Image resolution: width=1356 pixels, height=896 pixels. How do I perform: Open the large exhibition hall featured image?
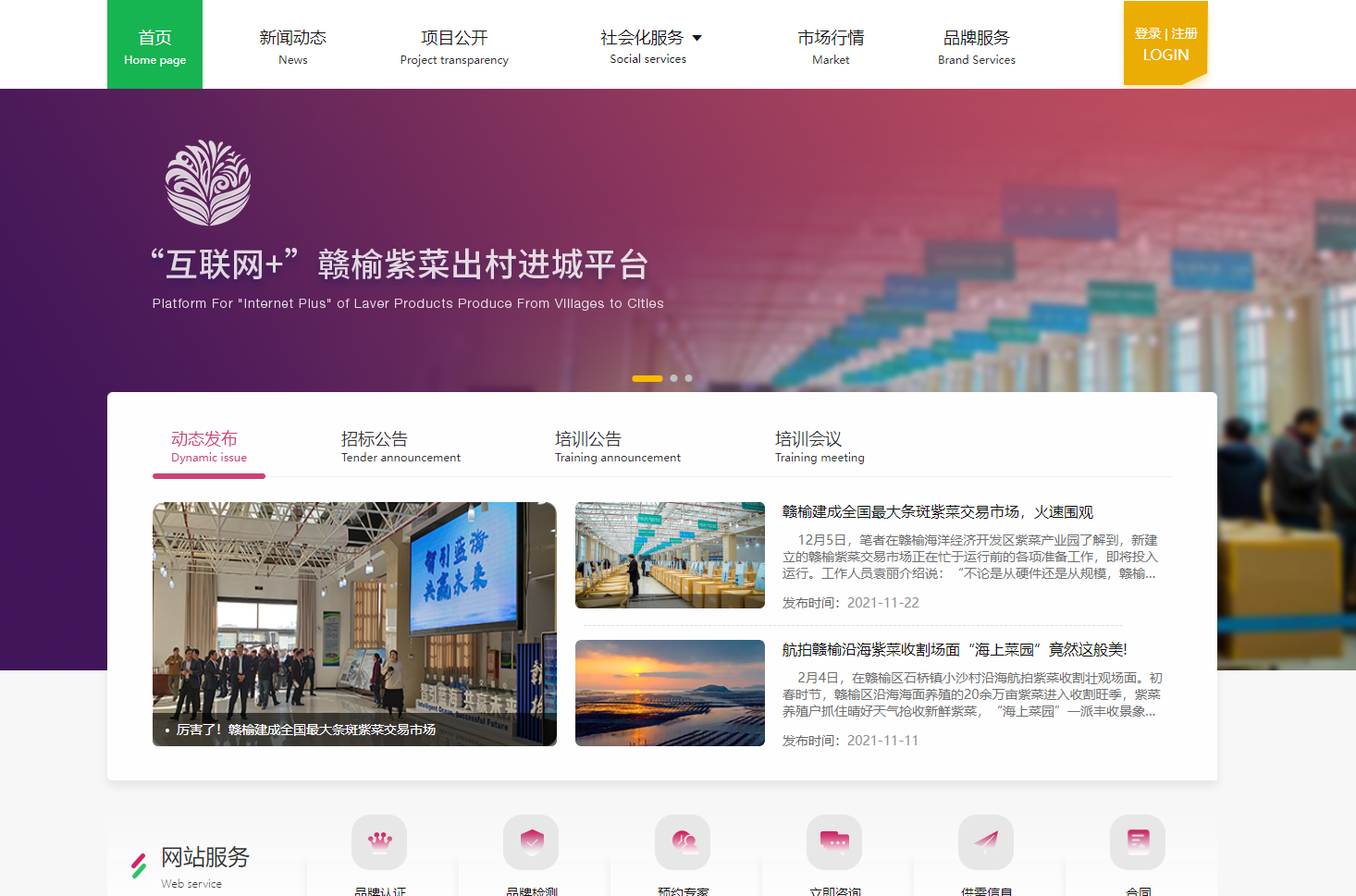[354, 623]
